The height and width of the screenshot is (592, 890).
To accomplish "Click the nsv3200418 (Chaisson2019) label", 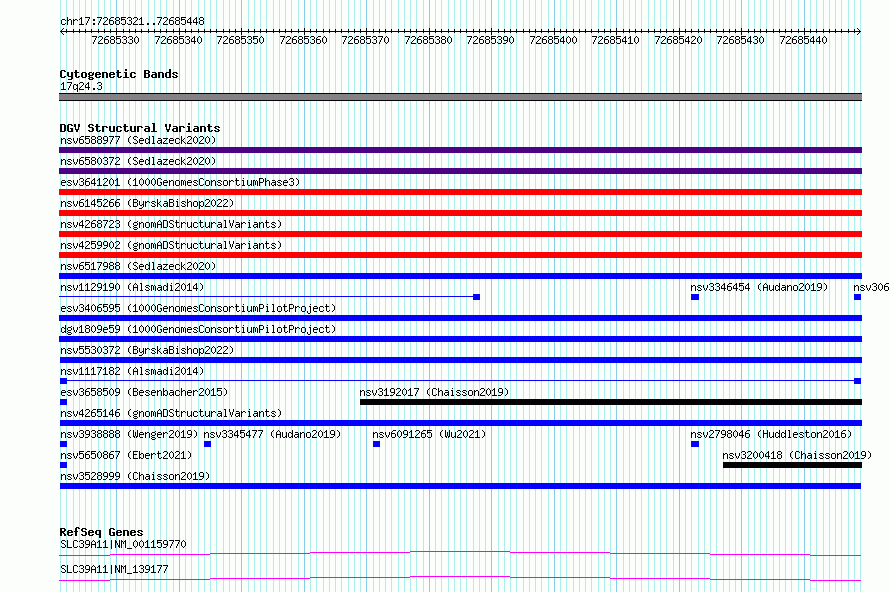I will 797,455.
